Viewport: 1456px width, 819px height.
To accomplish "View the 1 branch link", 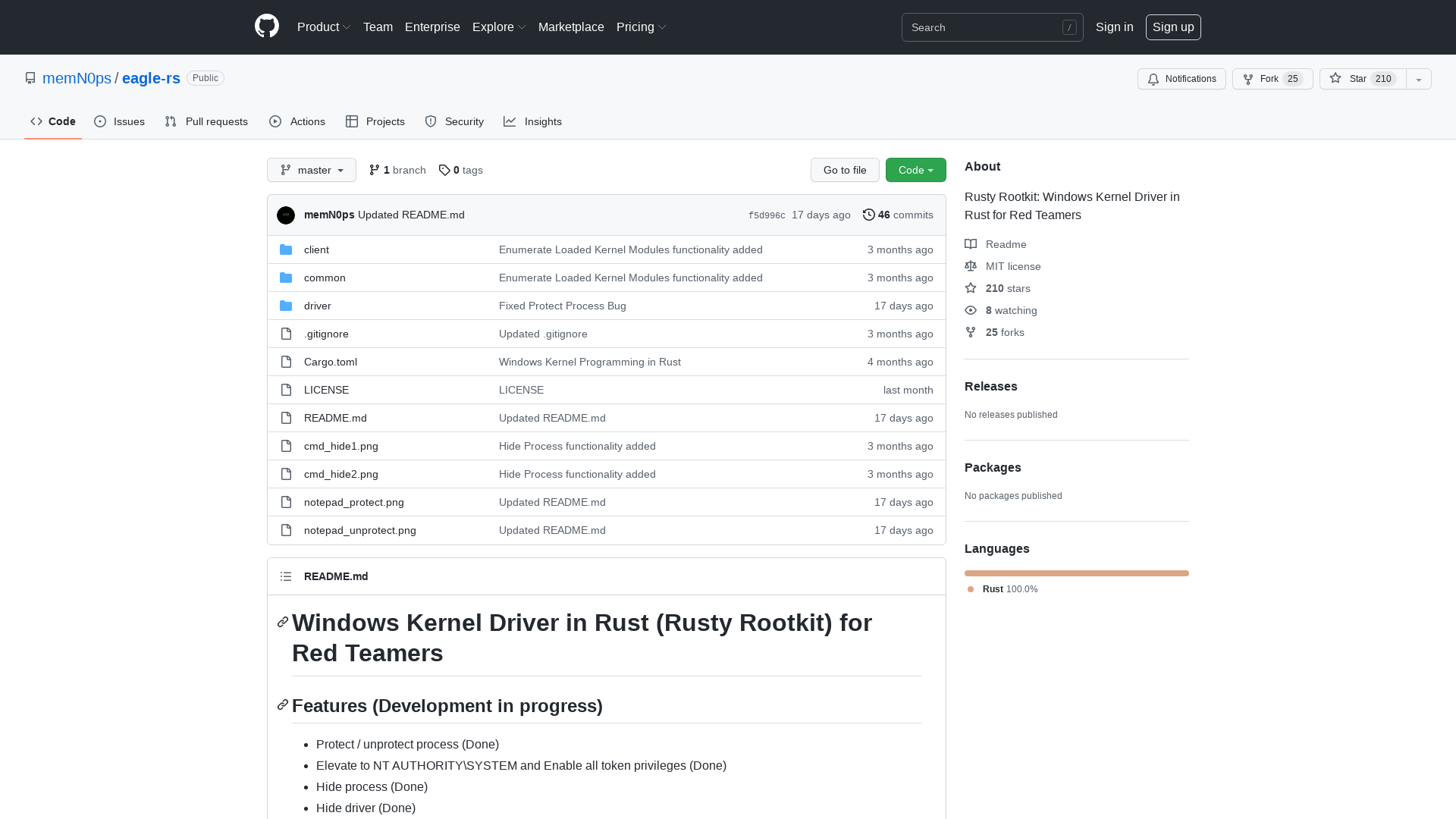I will pyautogui.click(x=397, y=170).
